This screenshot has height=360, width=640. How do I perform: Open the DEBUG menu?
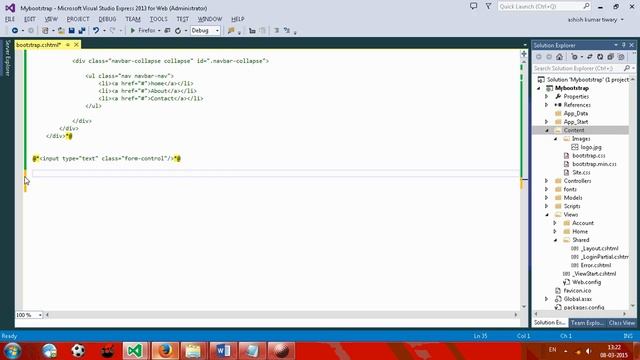(107, 19)
